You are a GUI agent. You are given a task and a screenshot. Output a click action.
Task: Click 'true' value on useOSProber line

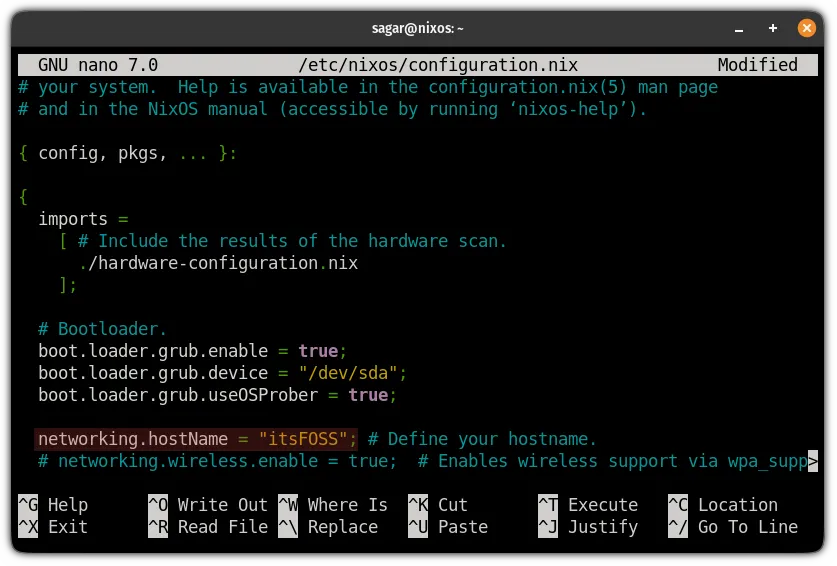368,395
